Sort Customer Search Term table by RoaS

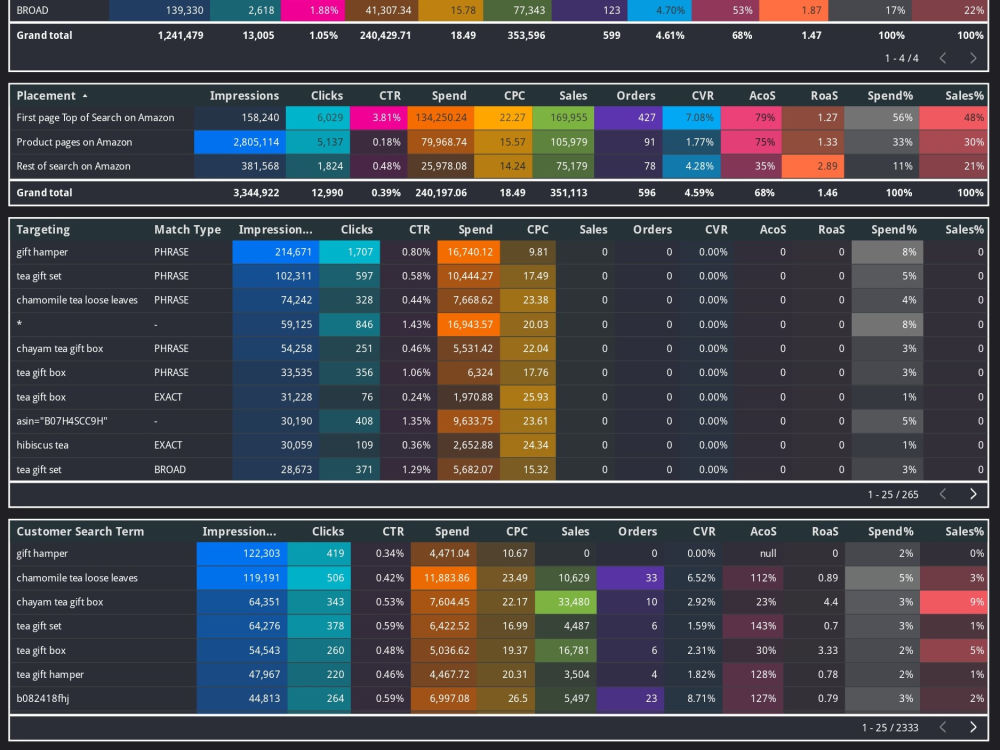(x=825, y=531)
